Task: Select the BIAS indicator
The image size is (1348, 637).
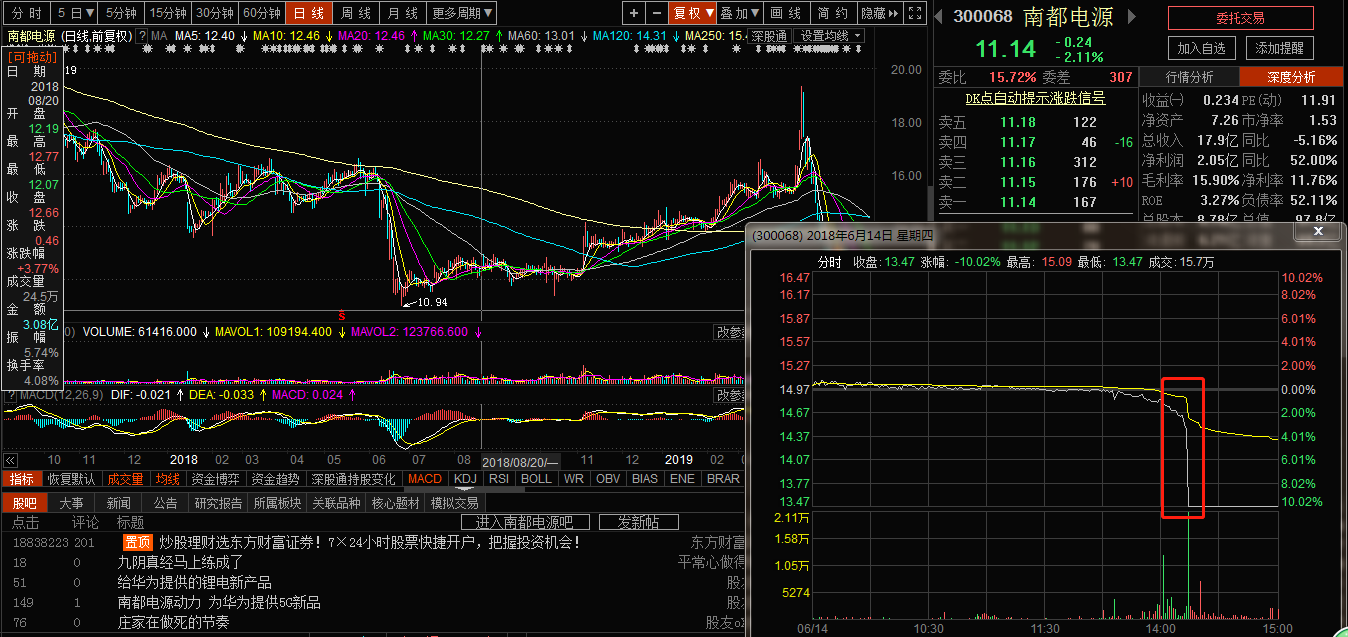Action: click(x=645, y=479)
